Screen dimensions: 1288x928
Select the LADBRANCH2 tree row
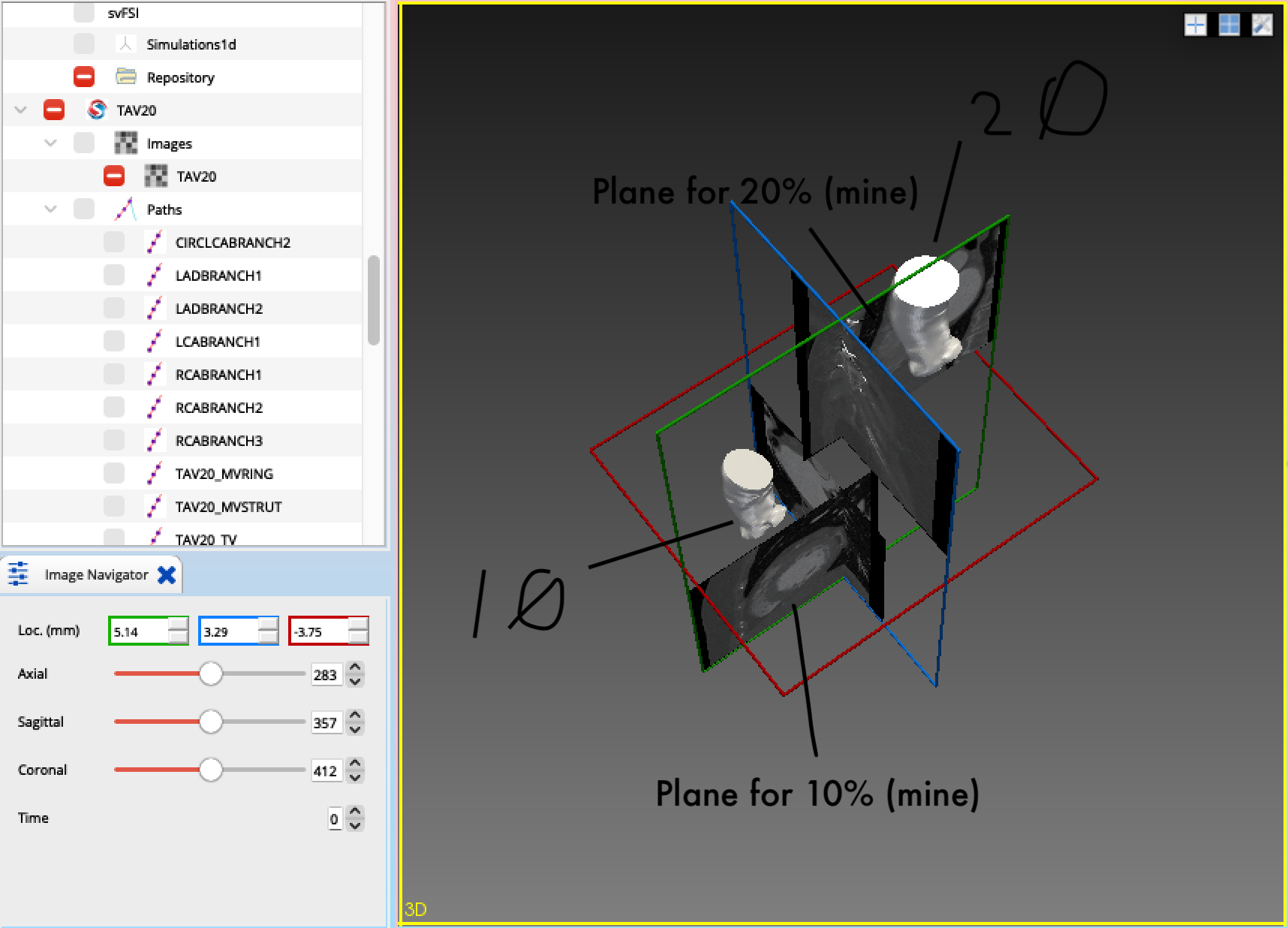click(182, 308)
